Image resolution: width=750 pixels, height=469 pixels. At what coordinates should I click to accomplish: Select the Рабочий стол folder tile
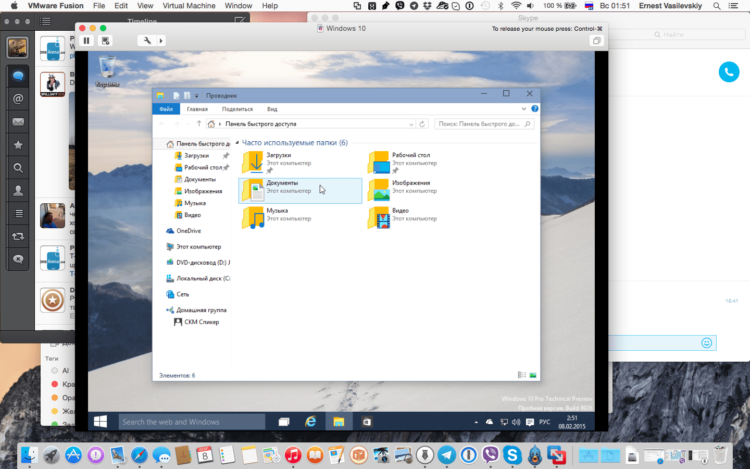pyautogui.click(x=426, y=163)
